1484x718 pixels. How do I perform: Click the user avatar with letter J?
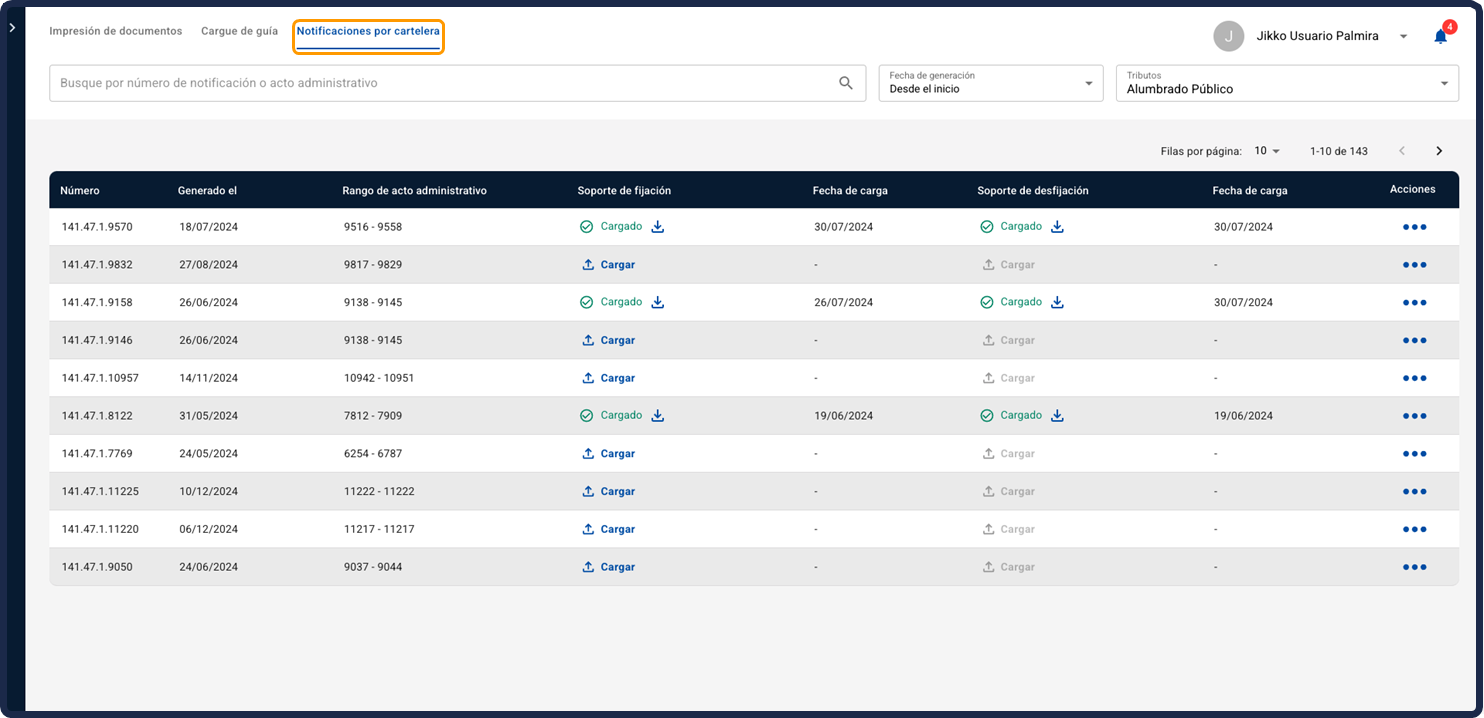pos(1228,36)
